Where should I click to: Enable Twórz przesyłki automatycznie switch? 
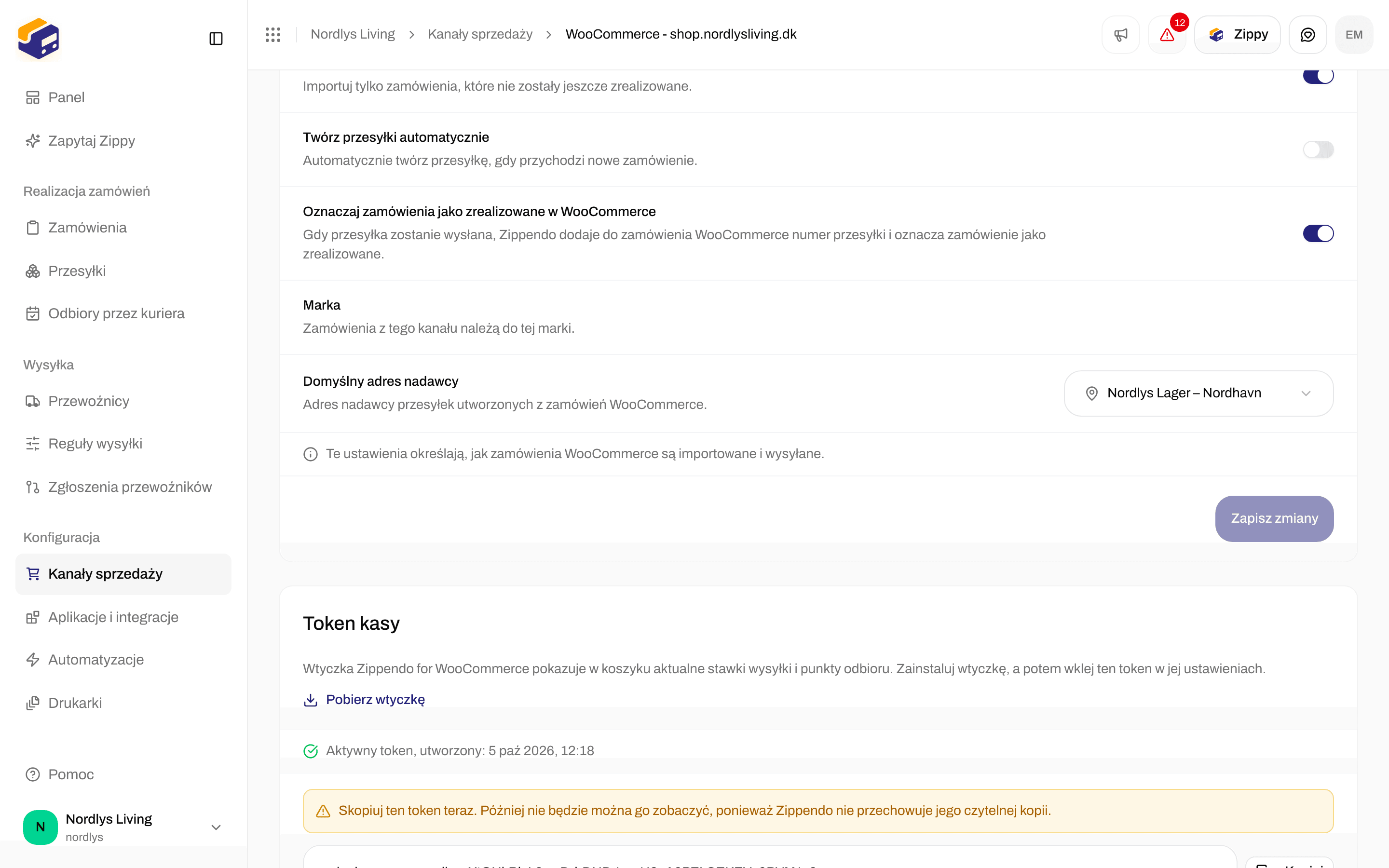[1318, 150]
